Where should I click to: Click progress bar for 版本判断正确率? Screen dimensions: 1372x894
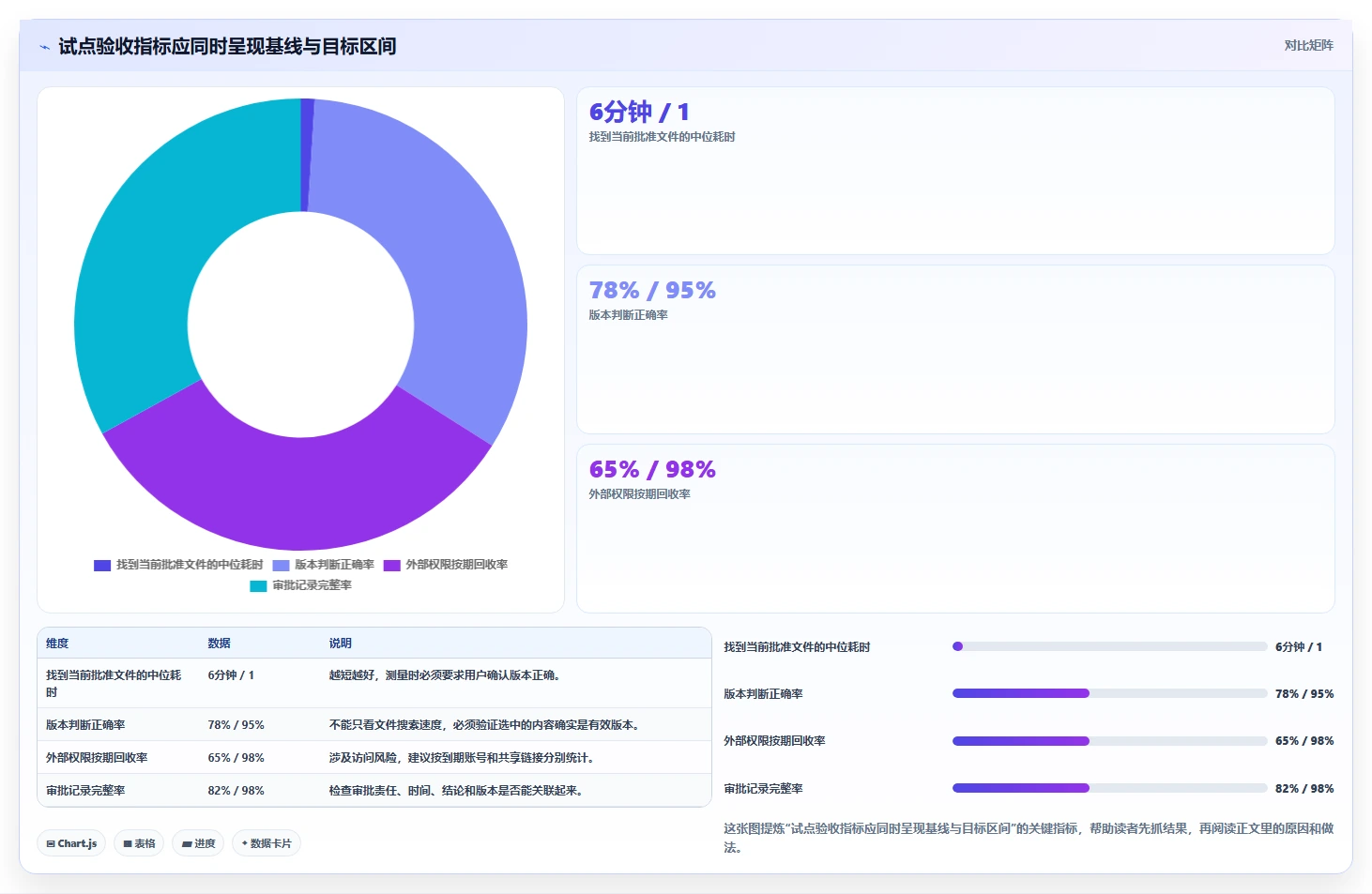click(x=1109, y=693)
